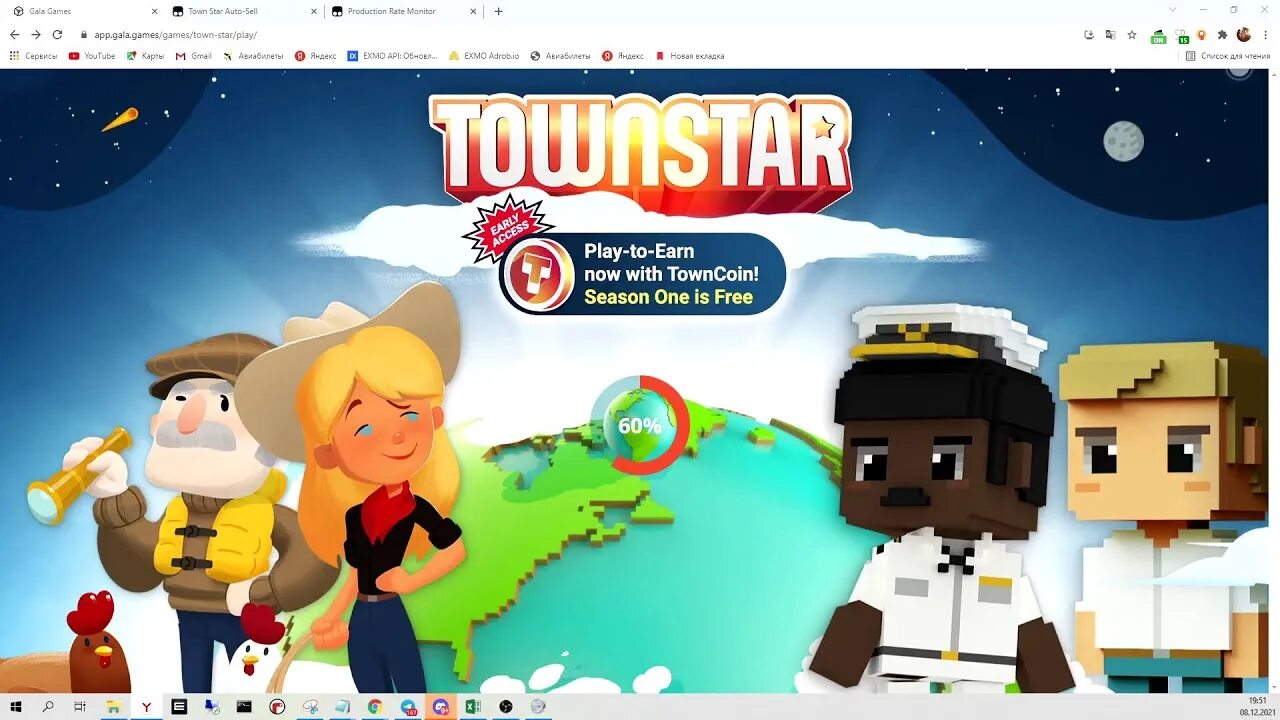Expand the tab search chevron
Viewport: 1280px width, 720px height.
[1173, 10]
